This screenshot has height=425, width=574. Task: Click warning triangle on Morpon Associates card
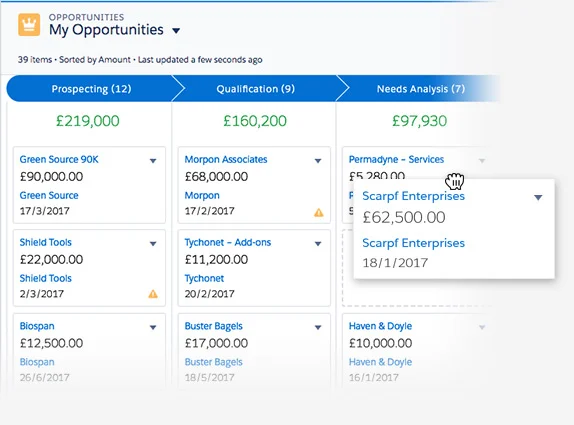point(318,212)
